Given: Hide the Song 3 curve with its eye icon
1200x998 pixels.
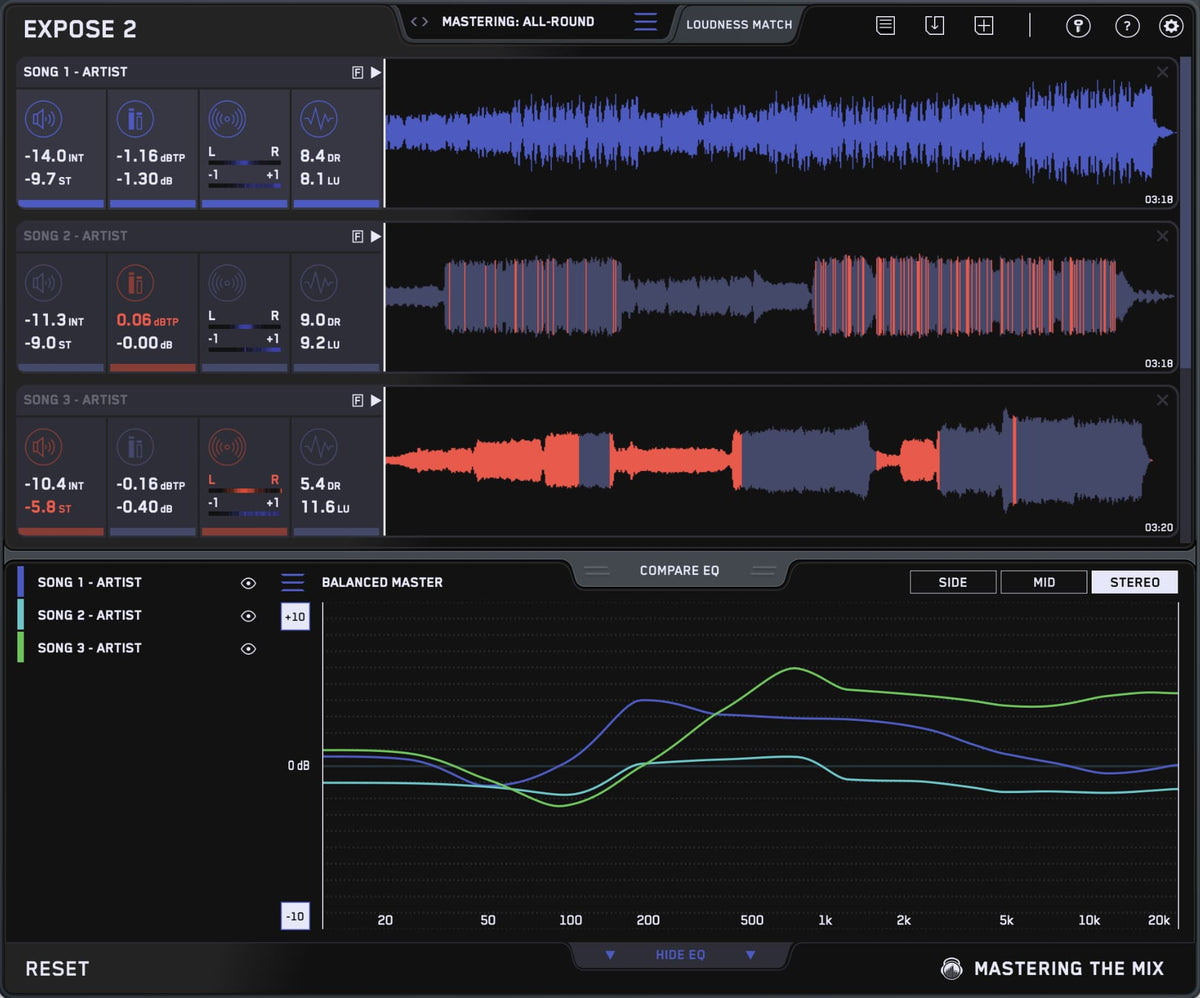Looking at the screenshot, I should point(247,648).
